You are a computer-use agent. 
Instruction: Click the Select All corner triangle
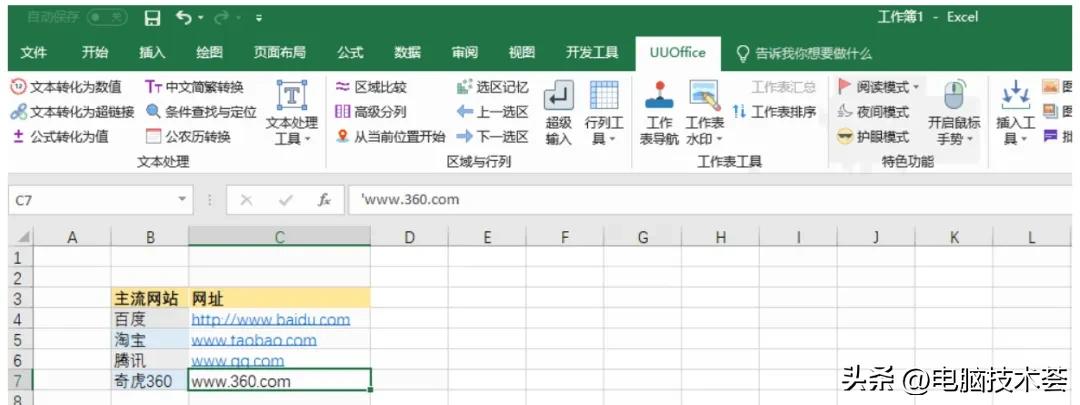coord(22,238)
